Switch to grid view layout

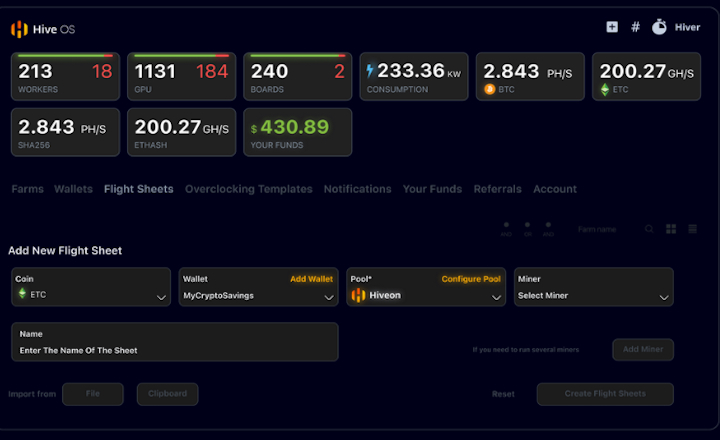[x=671, y=229]
